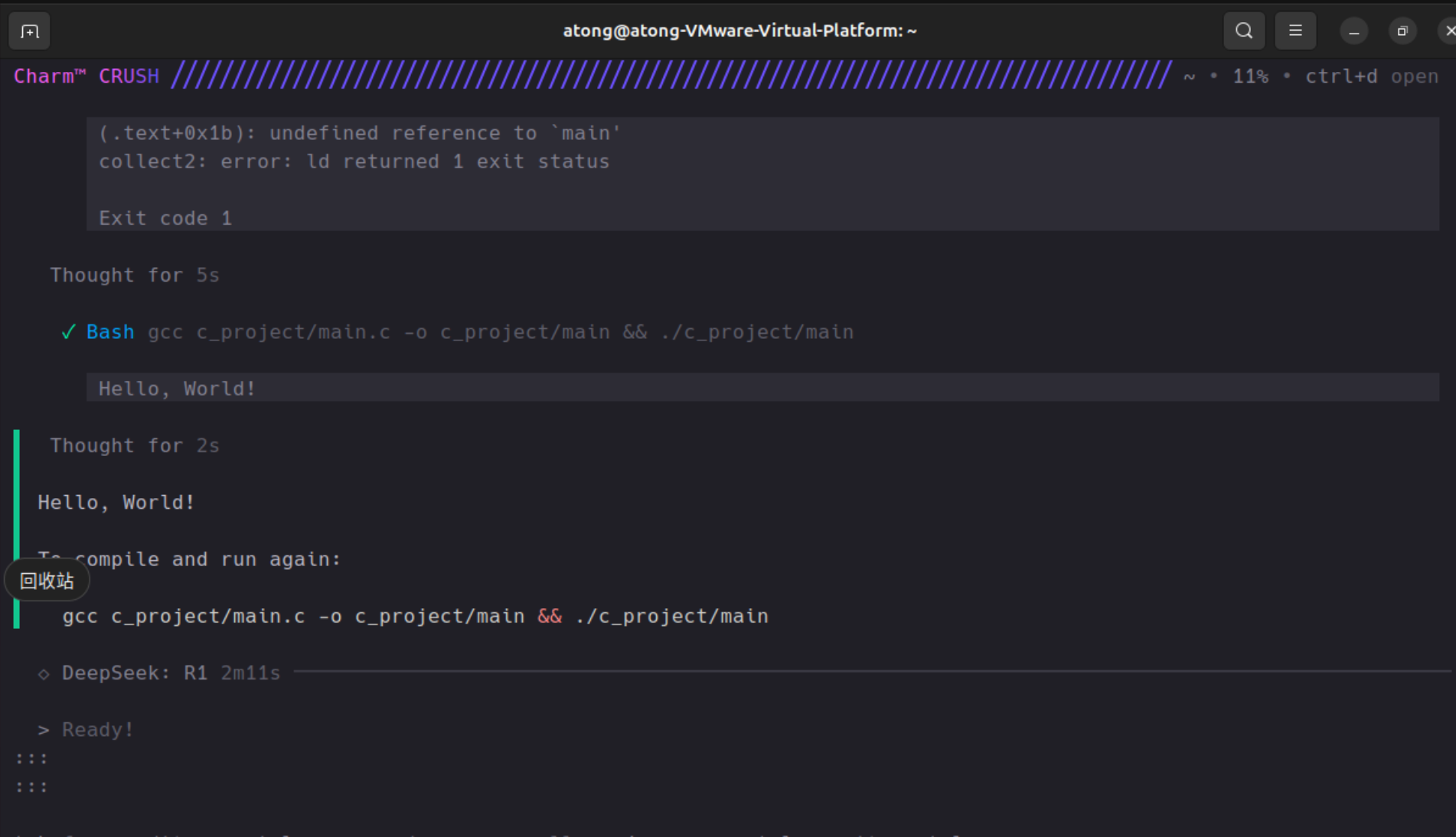Screen dimensions: 1456x837
Task: Open the terminal hamburger menu
Action: pos(1295,31)
